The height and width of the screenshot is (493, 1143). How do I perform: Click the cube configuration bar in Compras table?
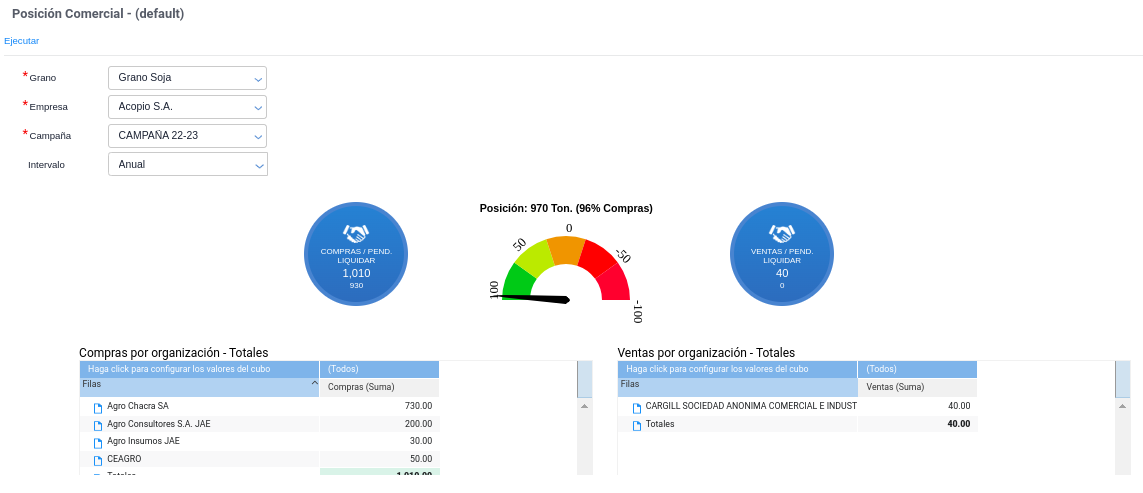[199, 369]
